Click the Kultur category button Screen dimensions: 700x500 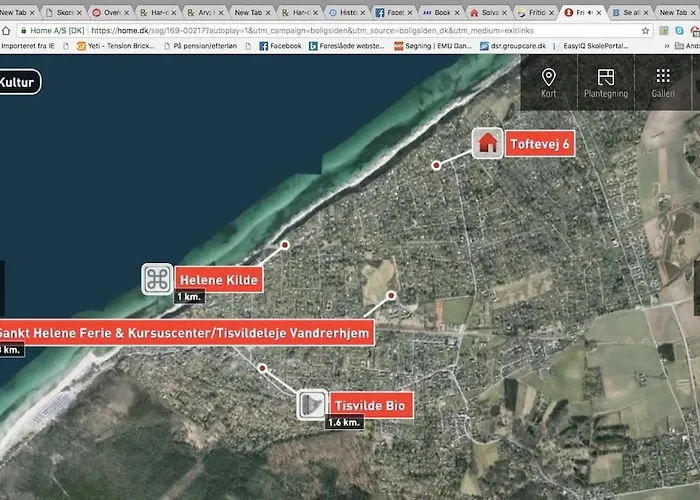pyautogui.click(x=18, y=82)
